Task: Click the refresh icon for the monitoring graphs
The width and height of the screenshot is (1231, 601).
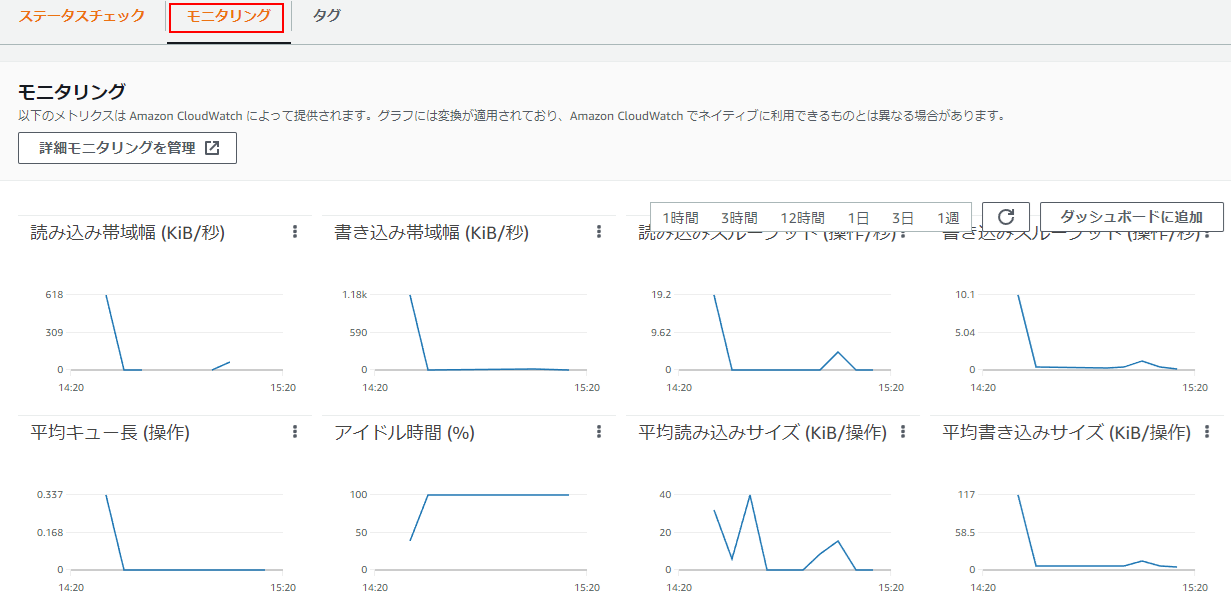Action: (1006, 217)
